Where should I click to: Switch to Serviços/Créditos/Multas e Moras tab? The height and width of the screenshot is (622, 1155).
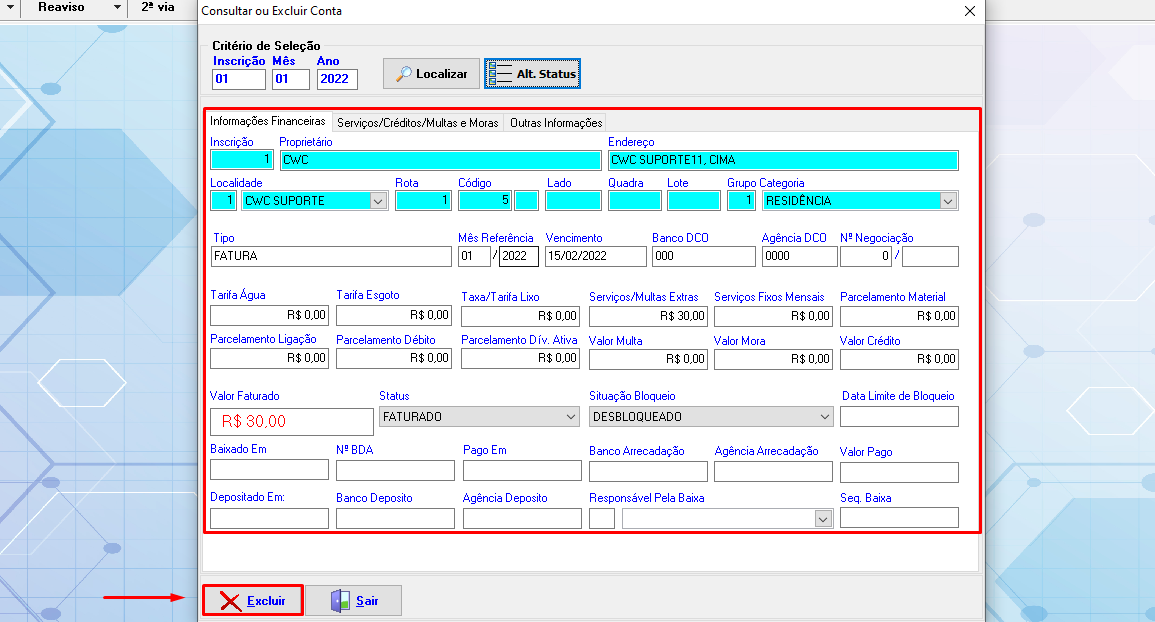coord(417,123)
